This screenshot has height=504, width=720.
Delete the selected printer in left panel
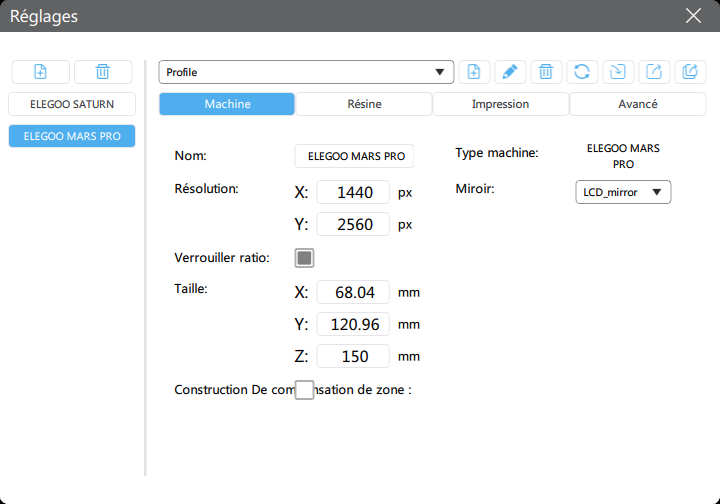click(x=103, y=72)
